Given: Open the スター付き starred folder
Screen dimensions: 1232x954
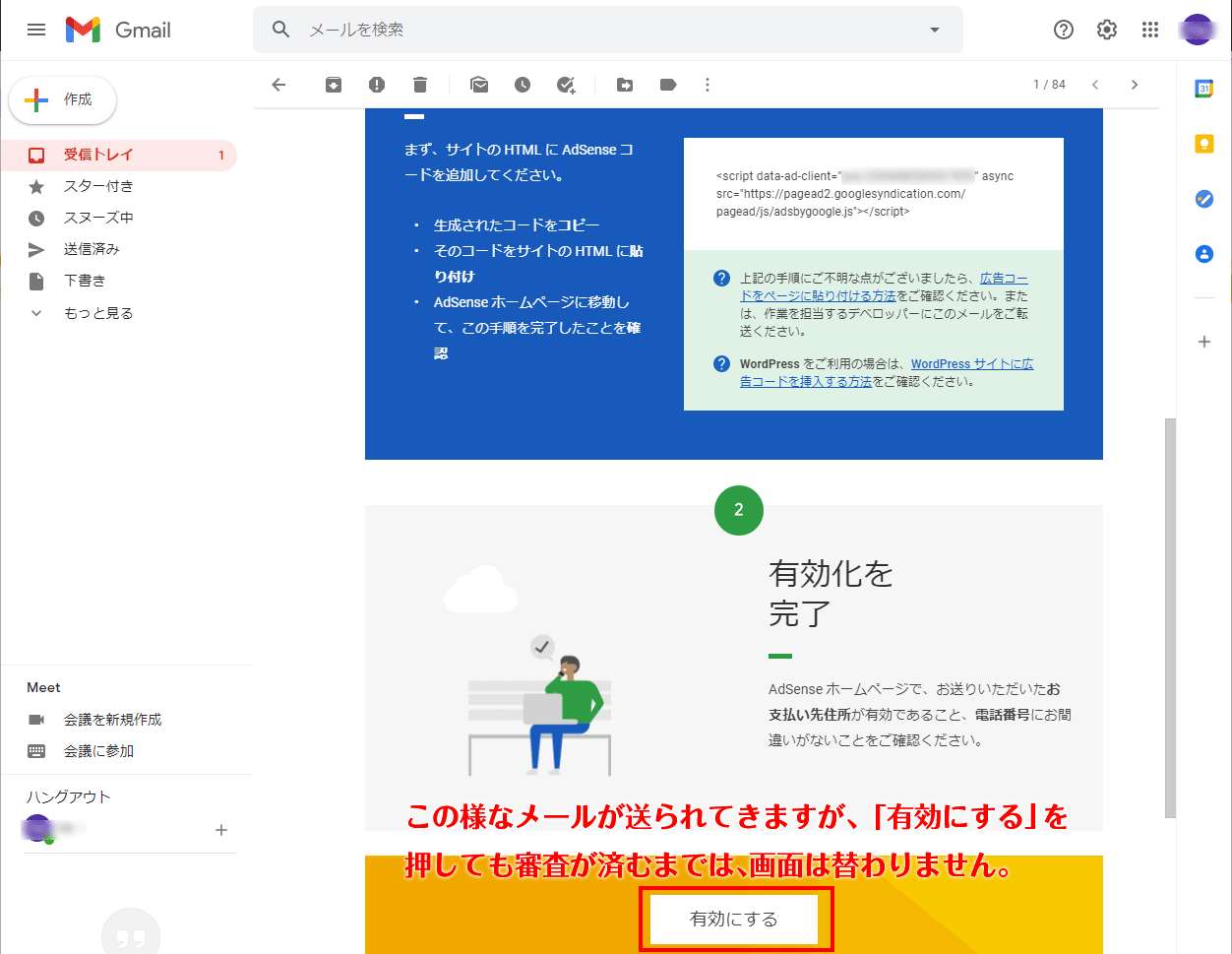Looking at the screenshot, I should 119,186.
